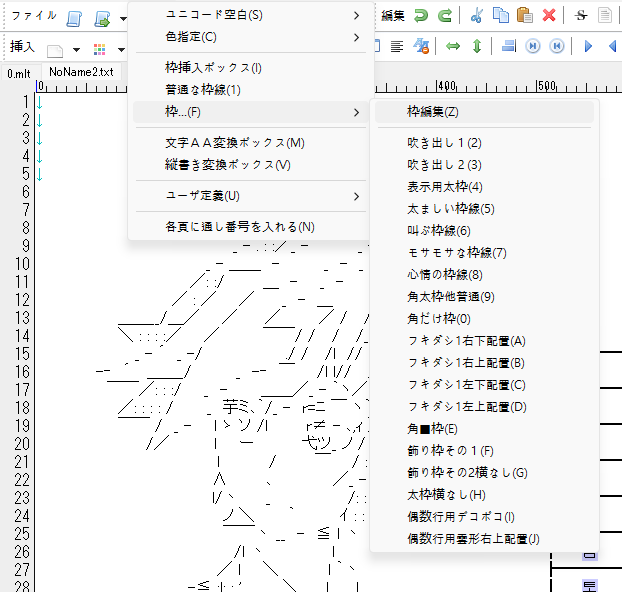Click the colored grid insert icon
622x592 pixels.
click(100, 50)
